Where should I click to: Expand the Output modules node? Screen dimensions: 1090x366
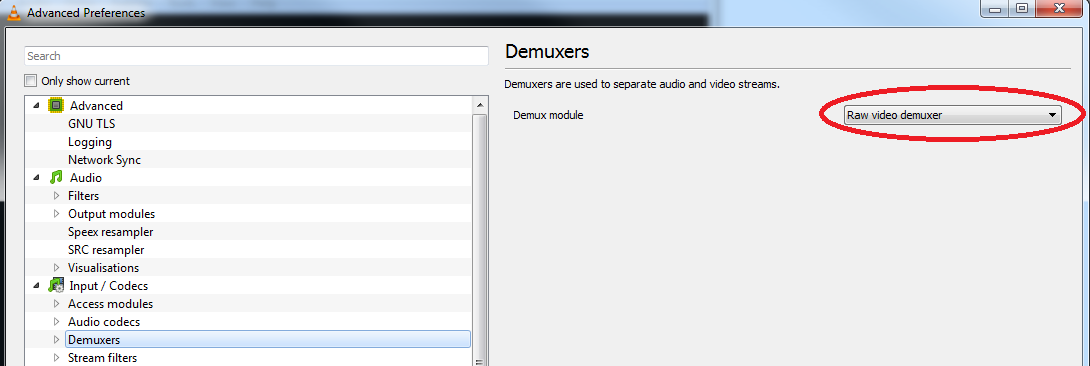(x=56, y=214)
